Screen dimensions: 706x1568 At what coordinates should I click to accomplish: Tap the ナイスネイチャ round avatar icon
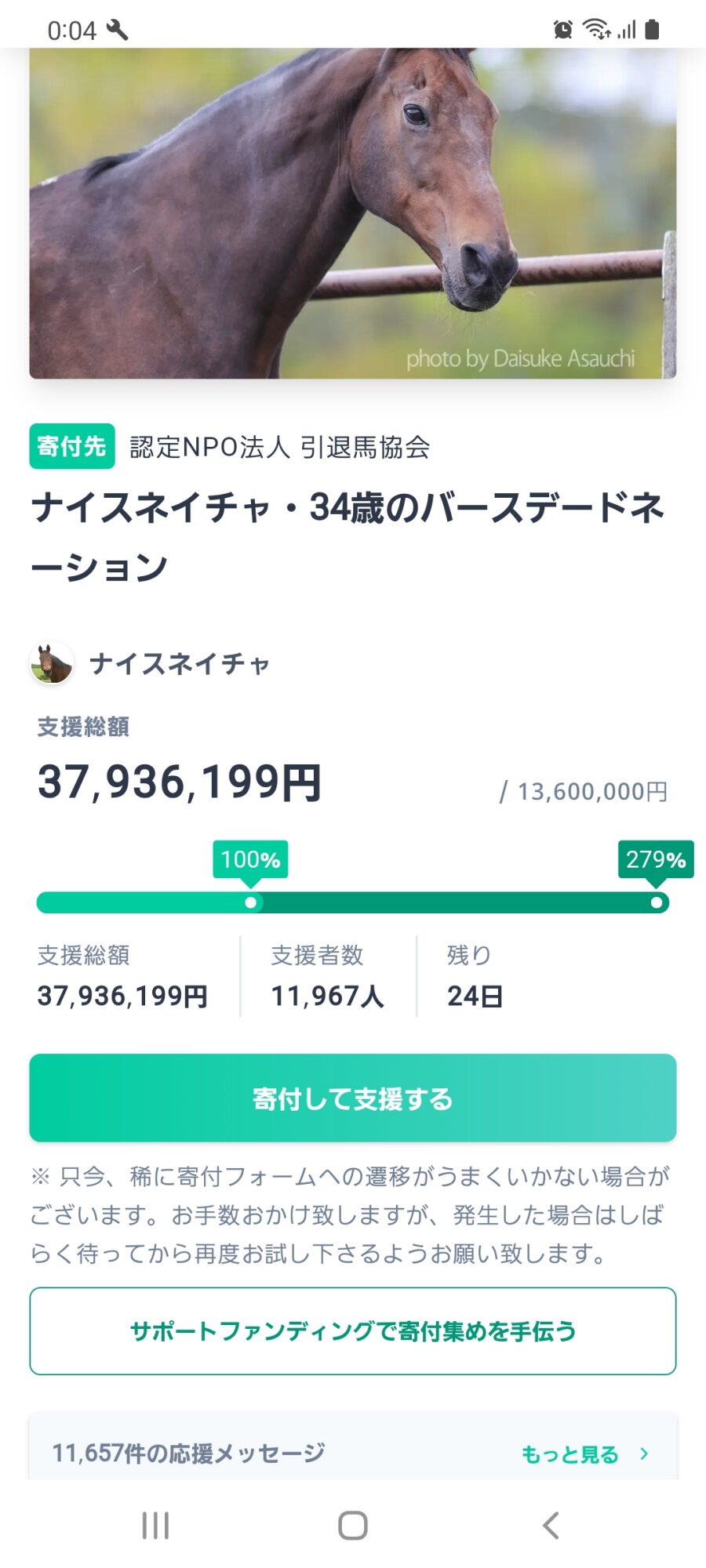52,663
